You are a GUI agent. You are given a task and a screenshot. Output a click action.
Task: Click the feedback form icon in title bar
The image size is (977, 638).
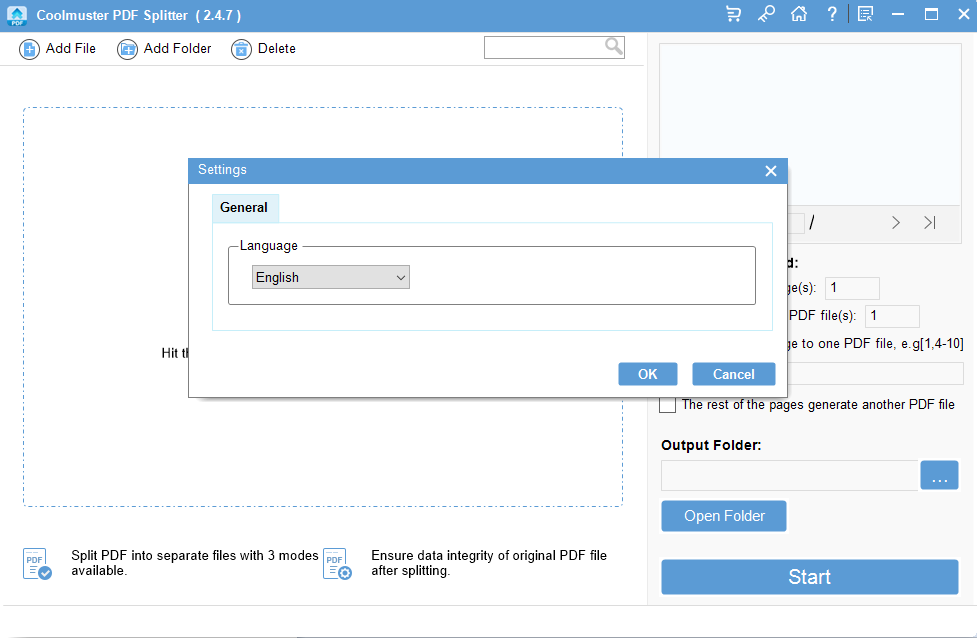pos(865,14)
